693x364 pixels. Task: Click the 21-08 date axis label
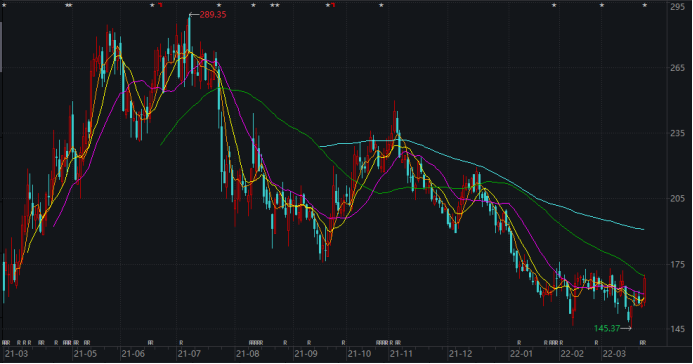pyautogui.click(x=248, y=354)
